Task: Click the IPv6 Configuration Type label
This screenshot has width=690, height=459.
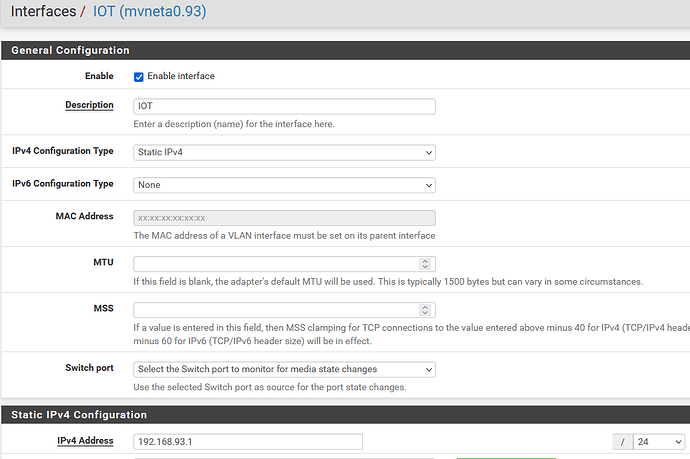Action: (x=62, y=184)
